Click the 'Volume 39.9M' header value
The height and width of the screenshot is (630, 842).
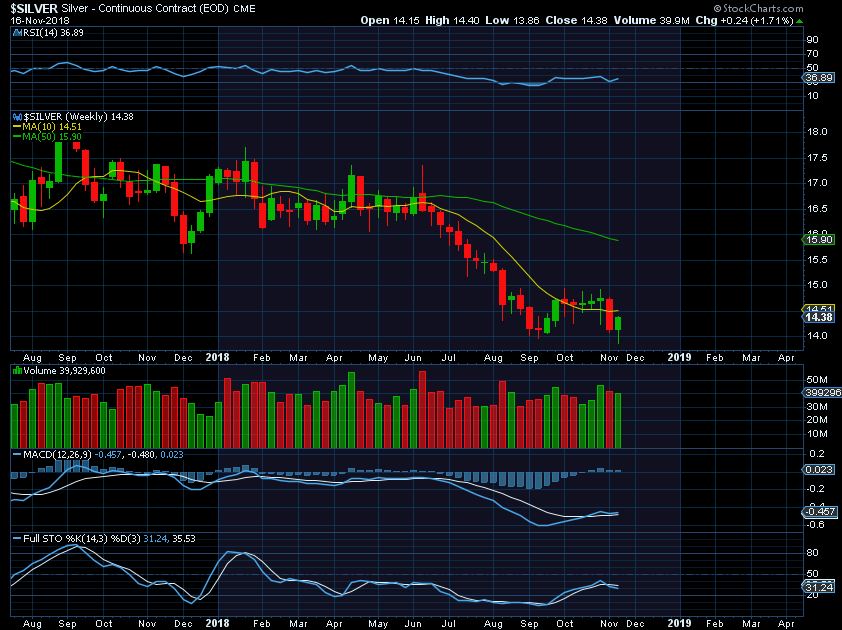click(651, 20)
